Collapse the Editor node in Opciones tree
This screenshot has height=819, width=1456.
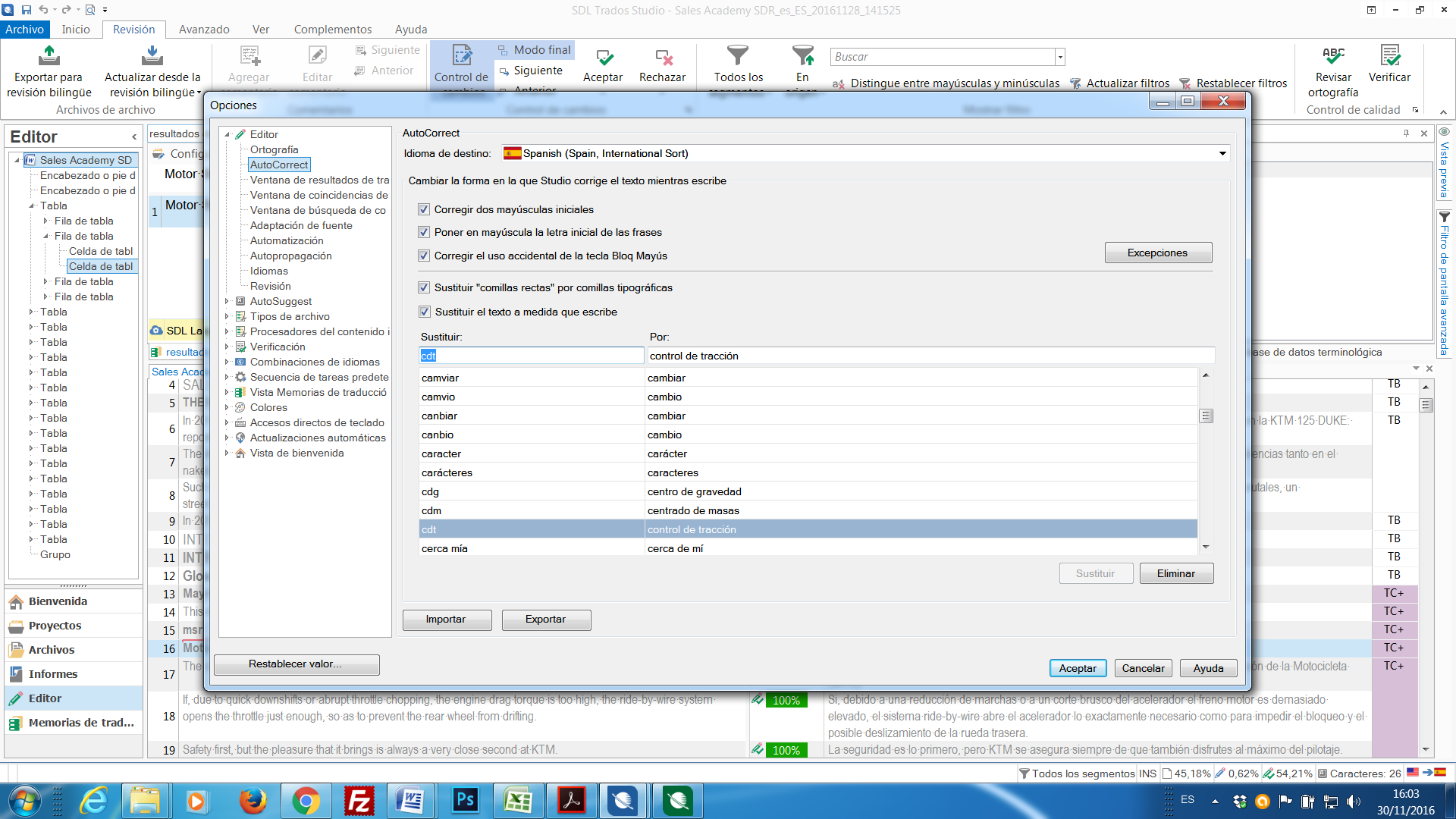coord(227,134)
